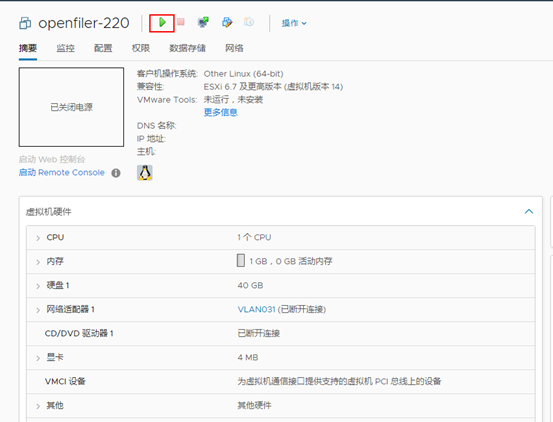The width and height of the screenshot is (553, 422).
Task: Open the 权限 tab
Action: (141, 48)
